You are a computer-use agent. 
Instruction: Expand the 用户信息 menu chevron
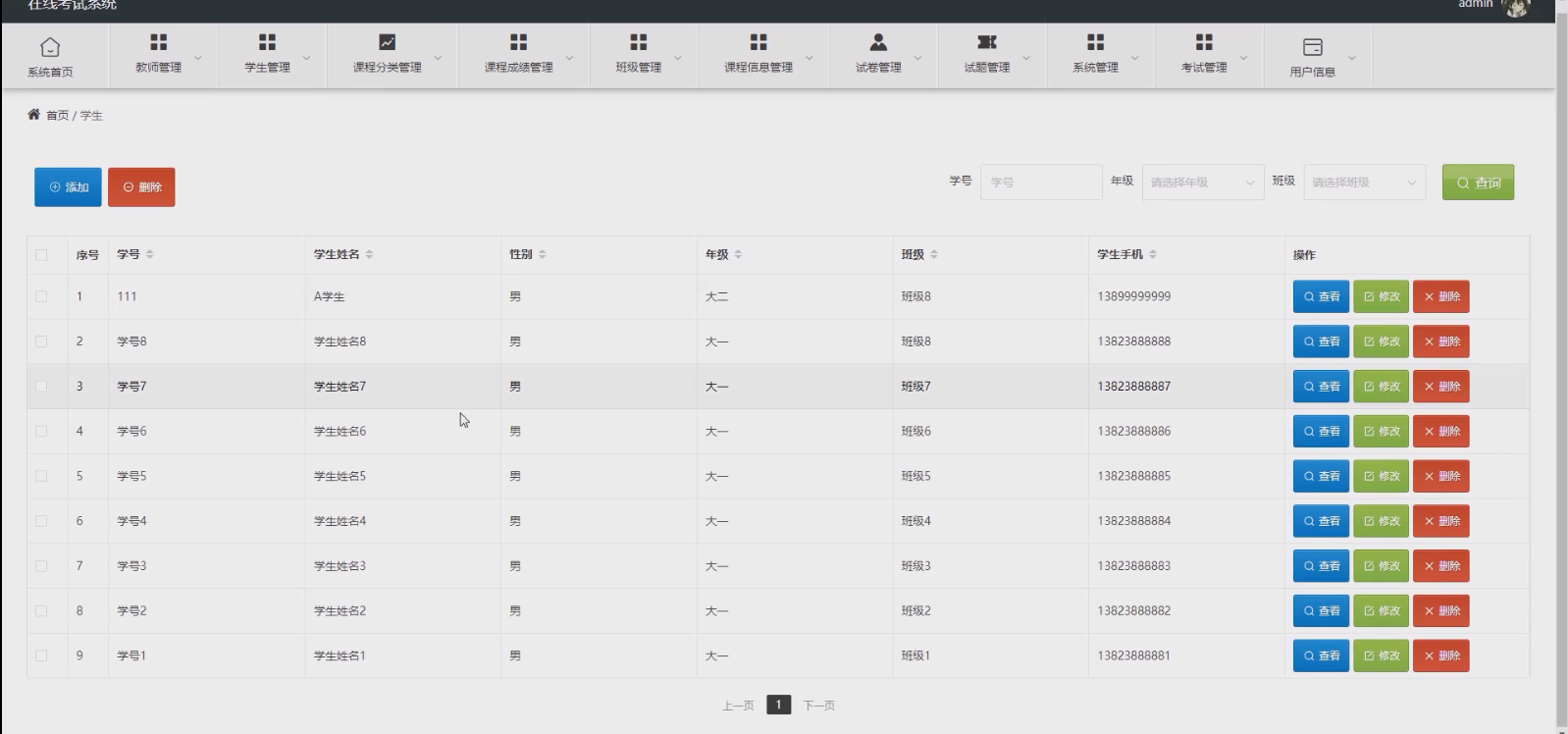click(x=1352, y=58)
